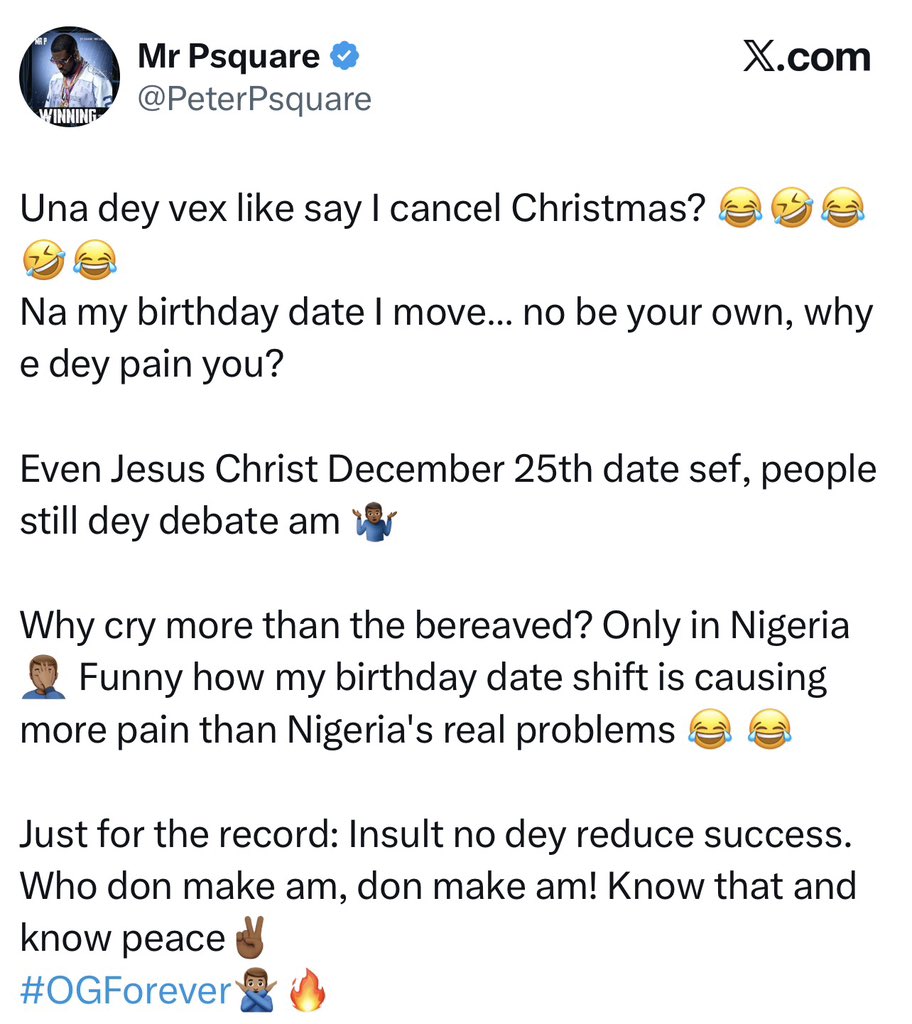Click the shrugging man emoji

(x=376, y=521)
